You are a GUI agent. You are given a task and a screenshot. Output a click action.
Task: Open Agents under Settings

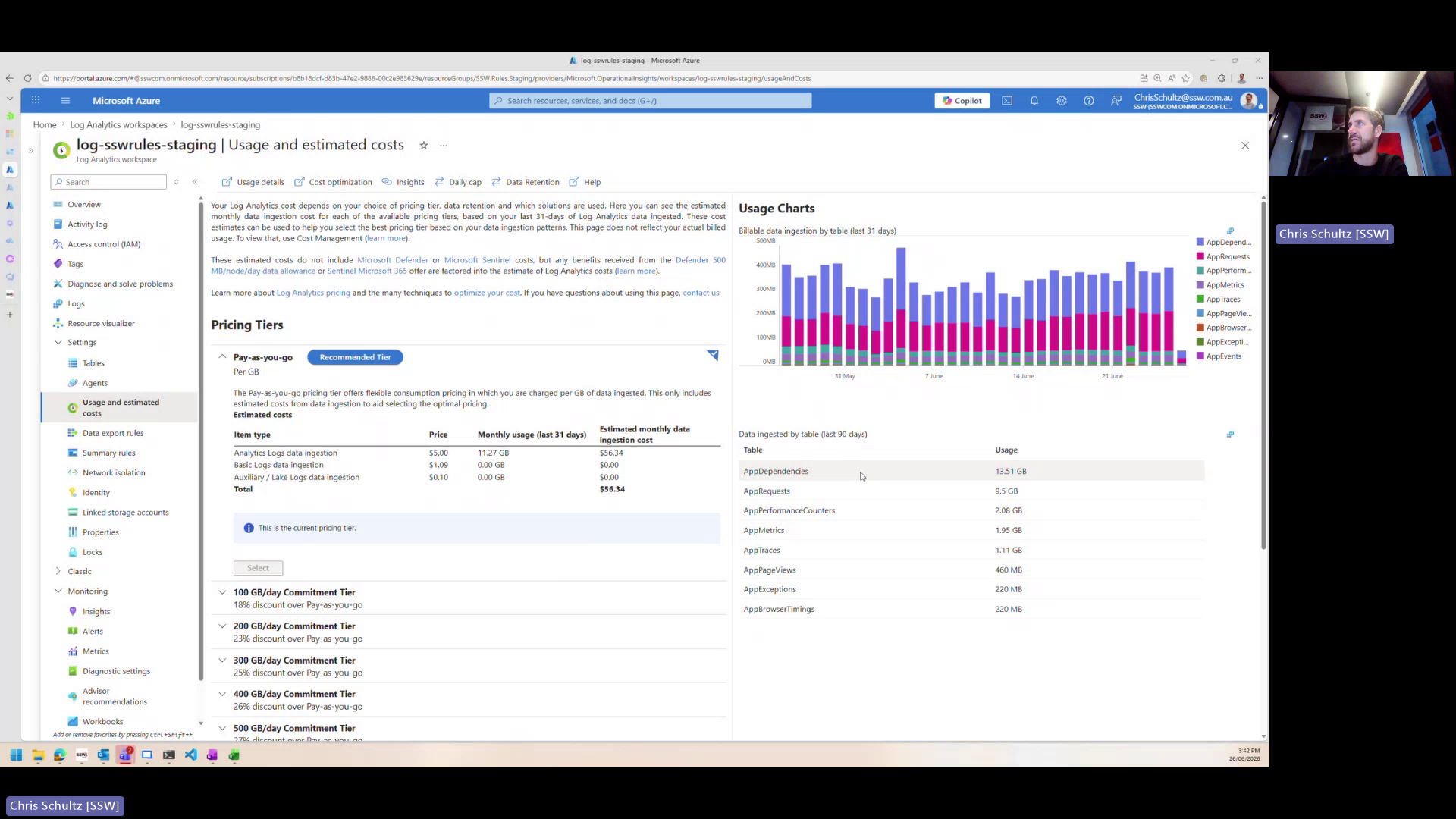(x=95, y=383)
